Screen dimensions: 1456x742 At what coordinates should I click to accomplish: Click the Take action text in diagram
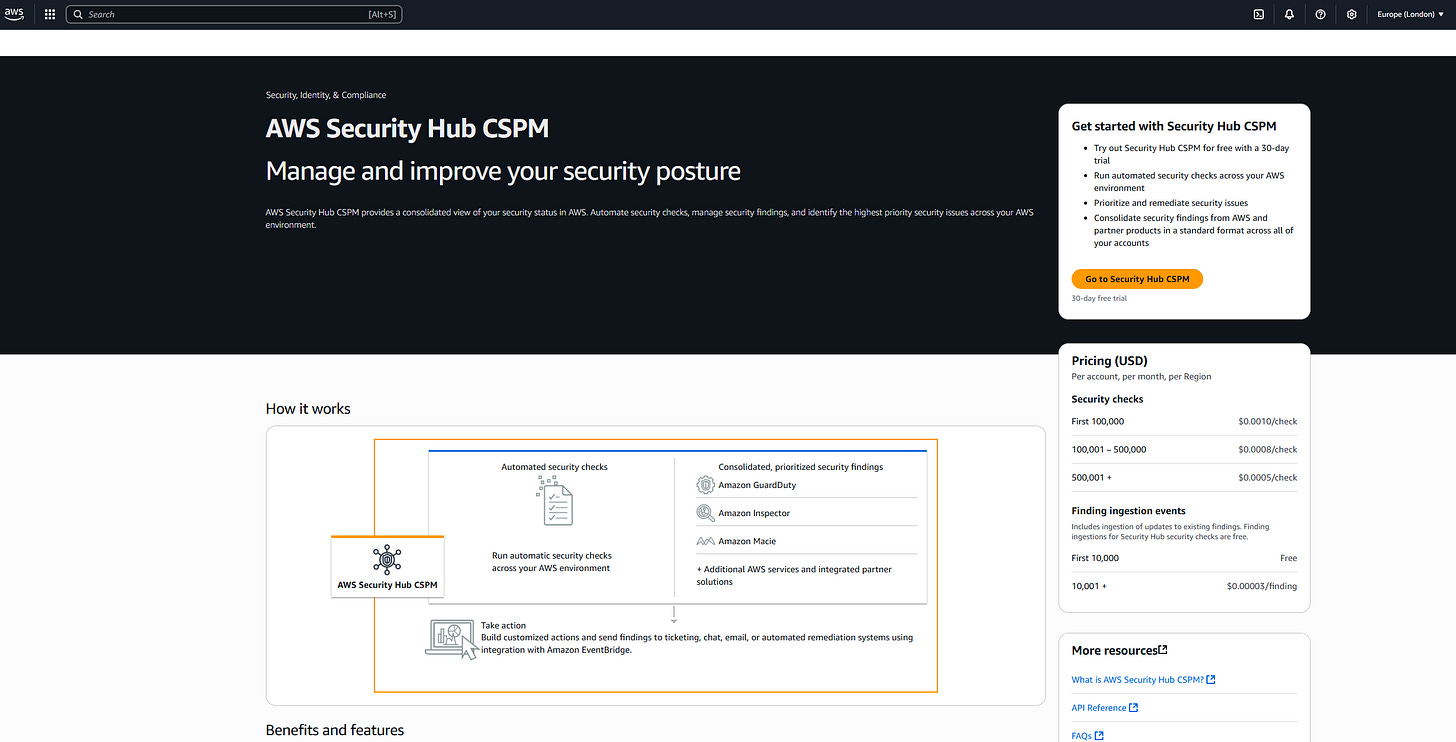pyautogui.click(x=503, y=625)
